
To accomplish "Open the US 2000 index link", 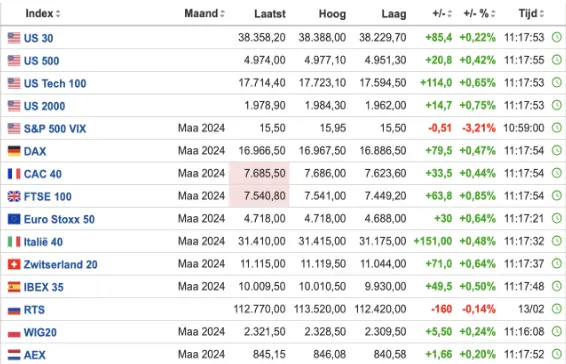I will [44, 106].
